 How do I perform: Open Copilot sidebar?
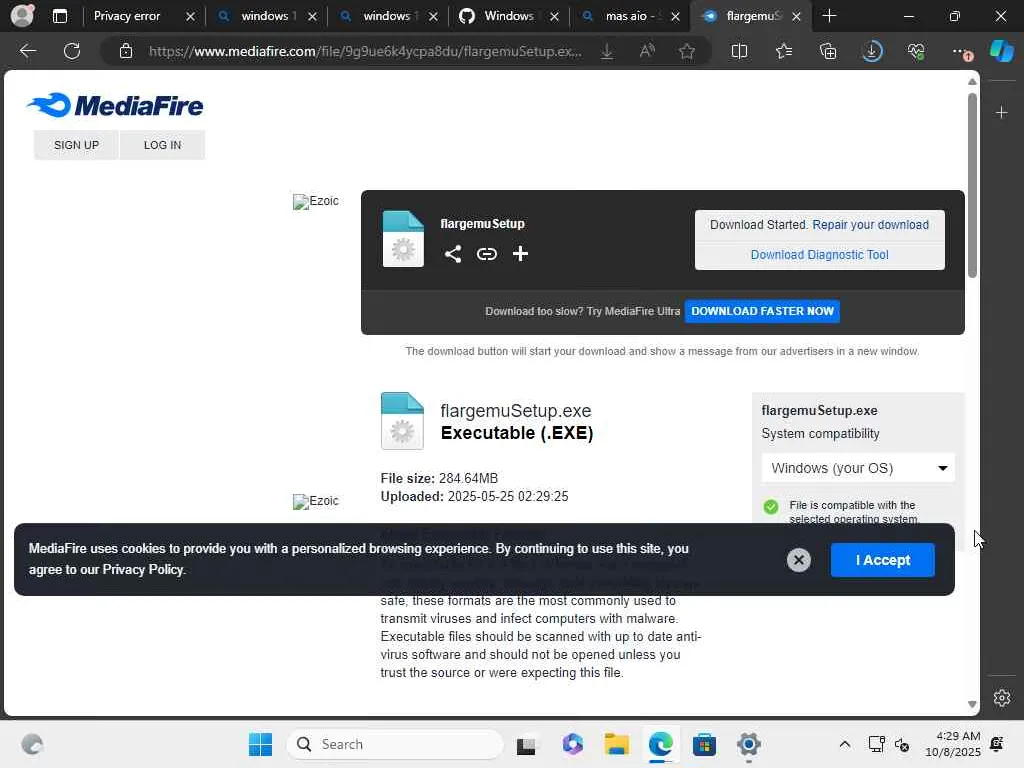[x=1001, y=51]
